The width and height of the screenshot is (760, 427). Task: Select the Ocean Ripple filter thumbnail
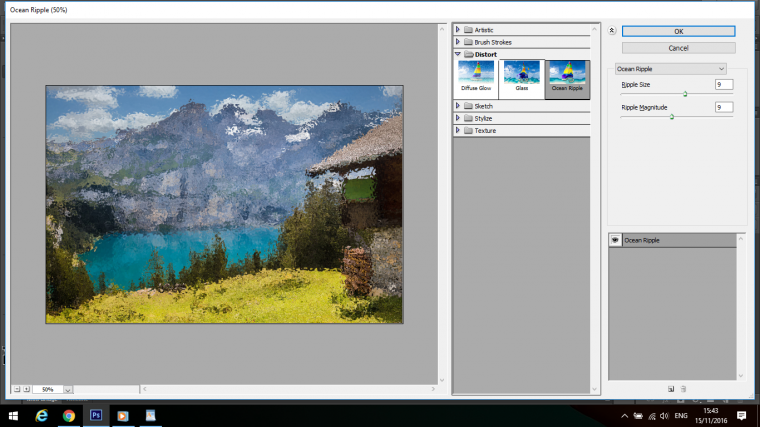coord(567,79)
